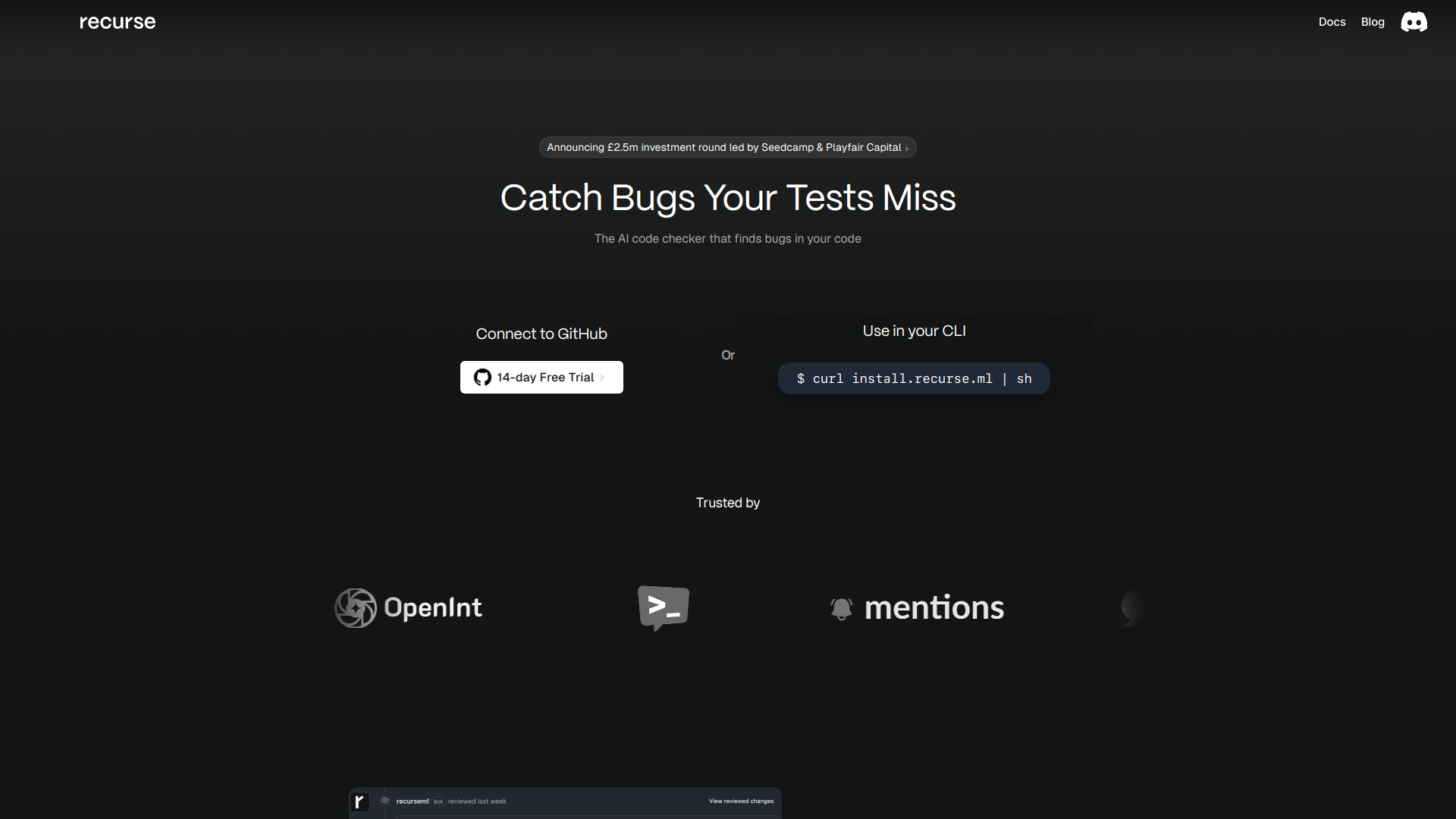The image size is (1456, 819).
Task: Click the recurseml bot avatar icon
Action: pyautogui.click(x=360, y=802)
